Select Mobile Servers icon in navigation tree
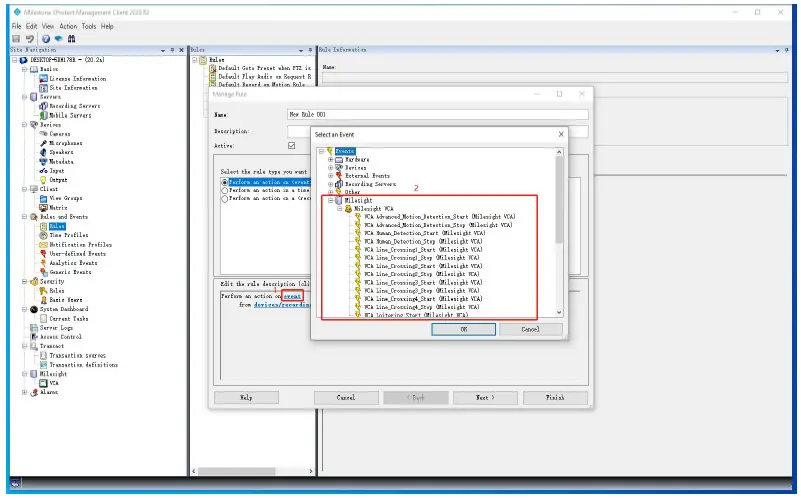 click(x=43, y=115)
